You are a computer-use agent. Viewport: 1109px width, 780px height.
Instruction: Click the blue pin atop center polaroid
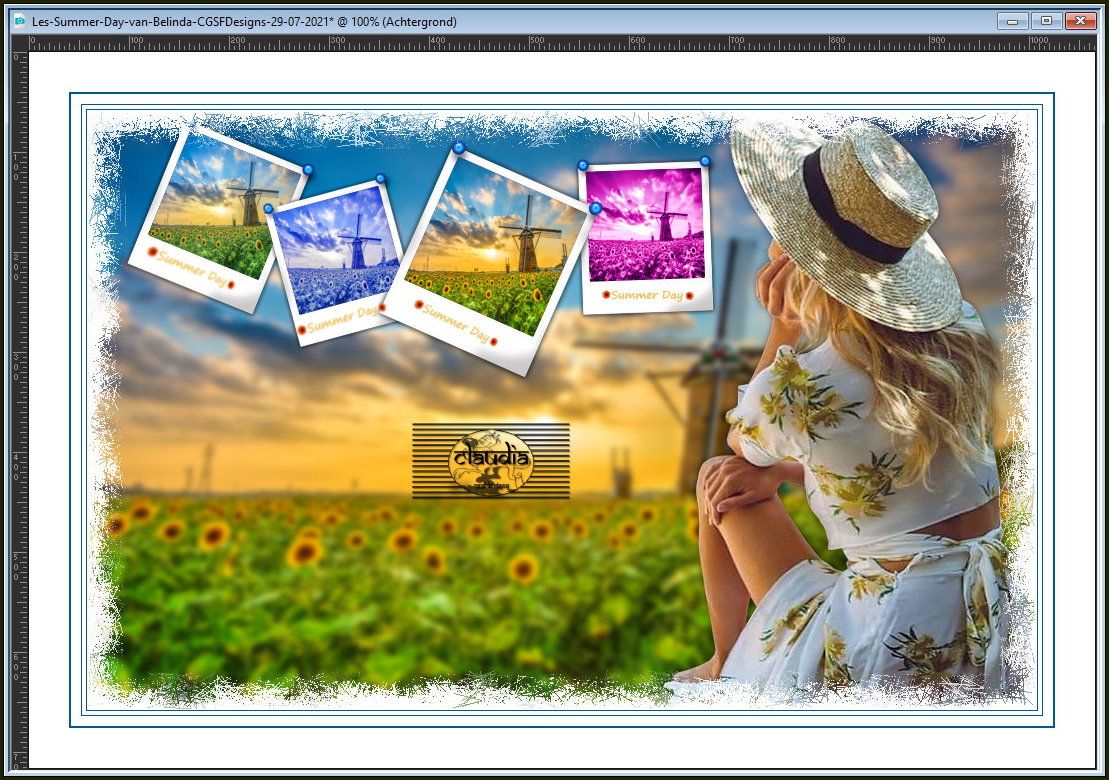point(459,148)
